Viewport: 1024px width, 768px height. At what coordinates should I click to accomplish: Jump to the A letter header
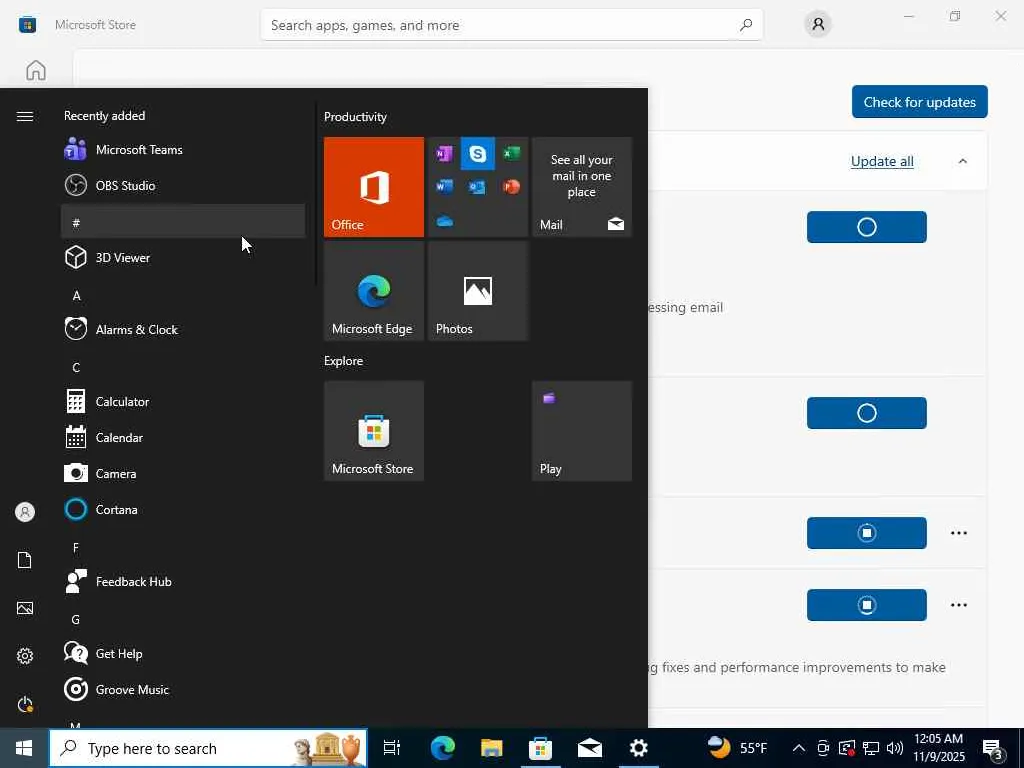pyautogui.click(x=183, y=295)
